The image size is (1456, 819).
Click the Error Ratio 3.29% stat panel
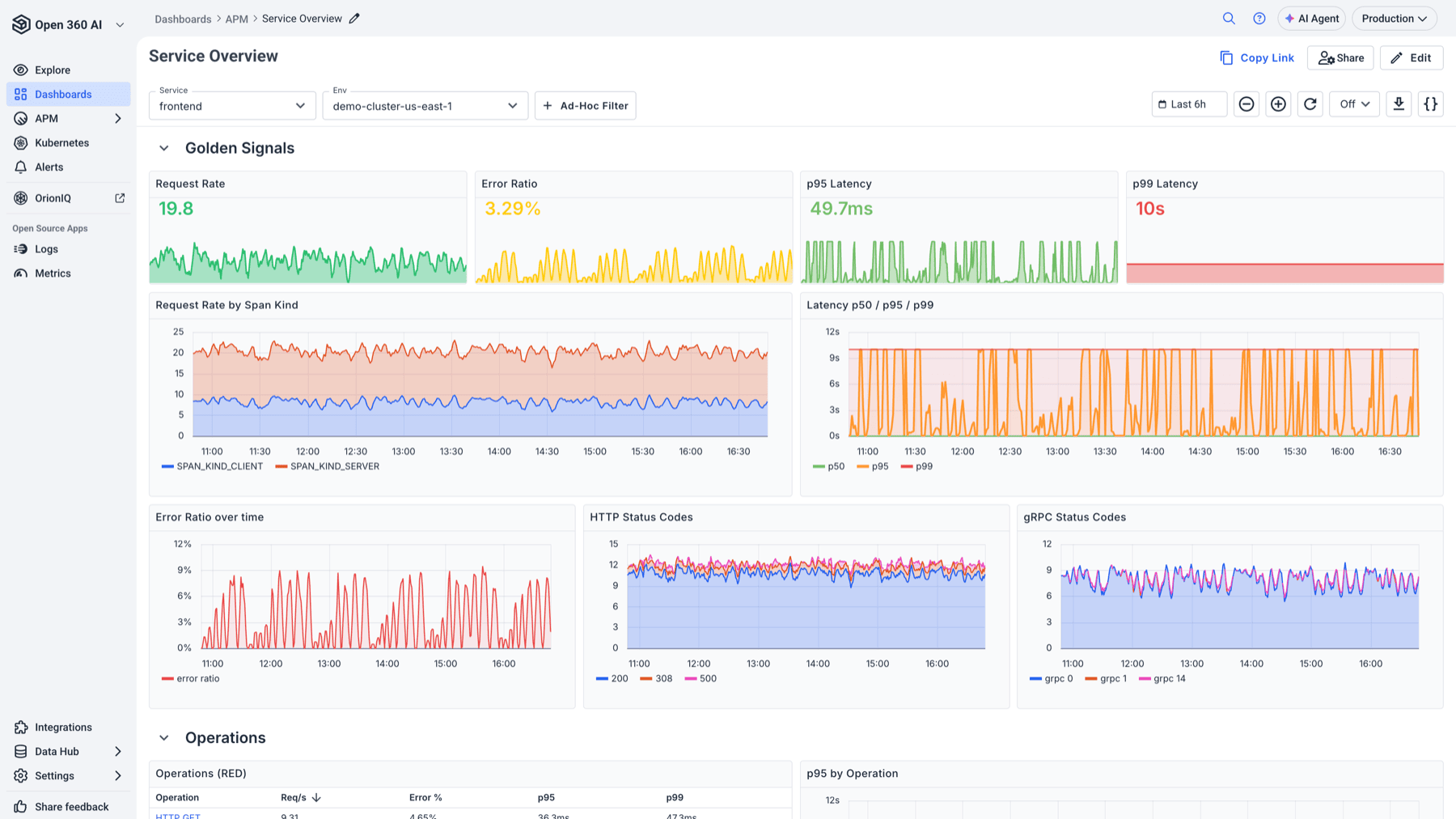coord(633,227)
